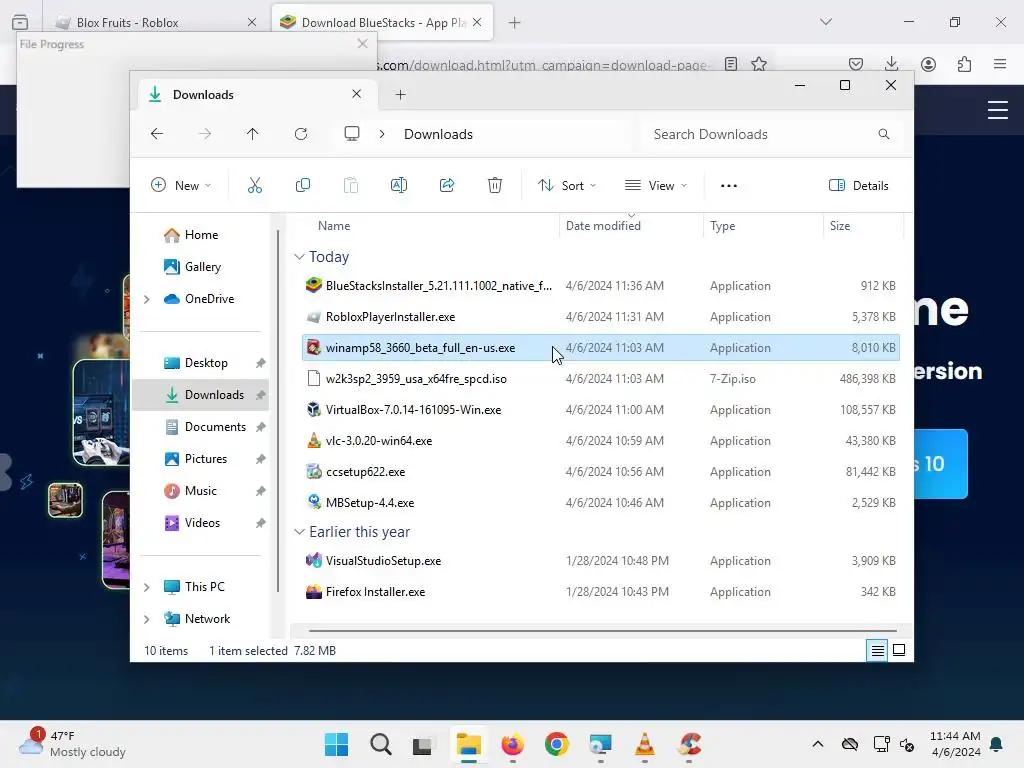Click the VLC cone icon on taskbar
This screenshot has width=1024, height=768.
tap(645, 744)
